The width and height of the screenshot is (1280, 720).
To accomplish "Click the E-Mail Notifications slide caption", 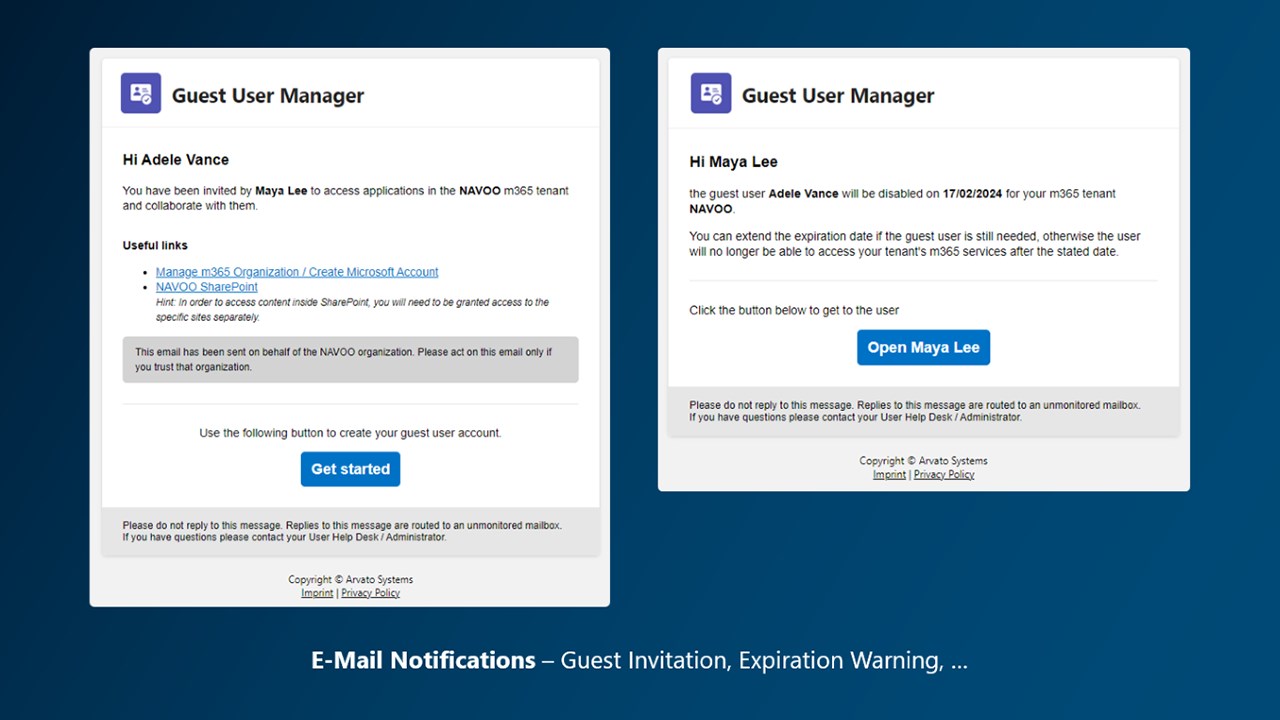I will 639,661.
